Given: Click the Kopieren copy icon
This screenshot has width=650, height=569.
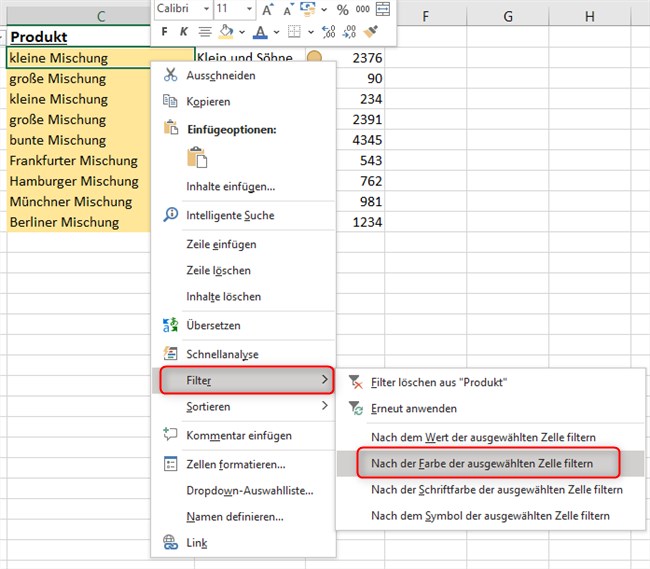Looking at the screenshot, I should [170, 101].
